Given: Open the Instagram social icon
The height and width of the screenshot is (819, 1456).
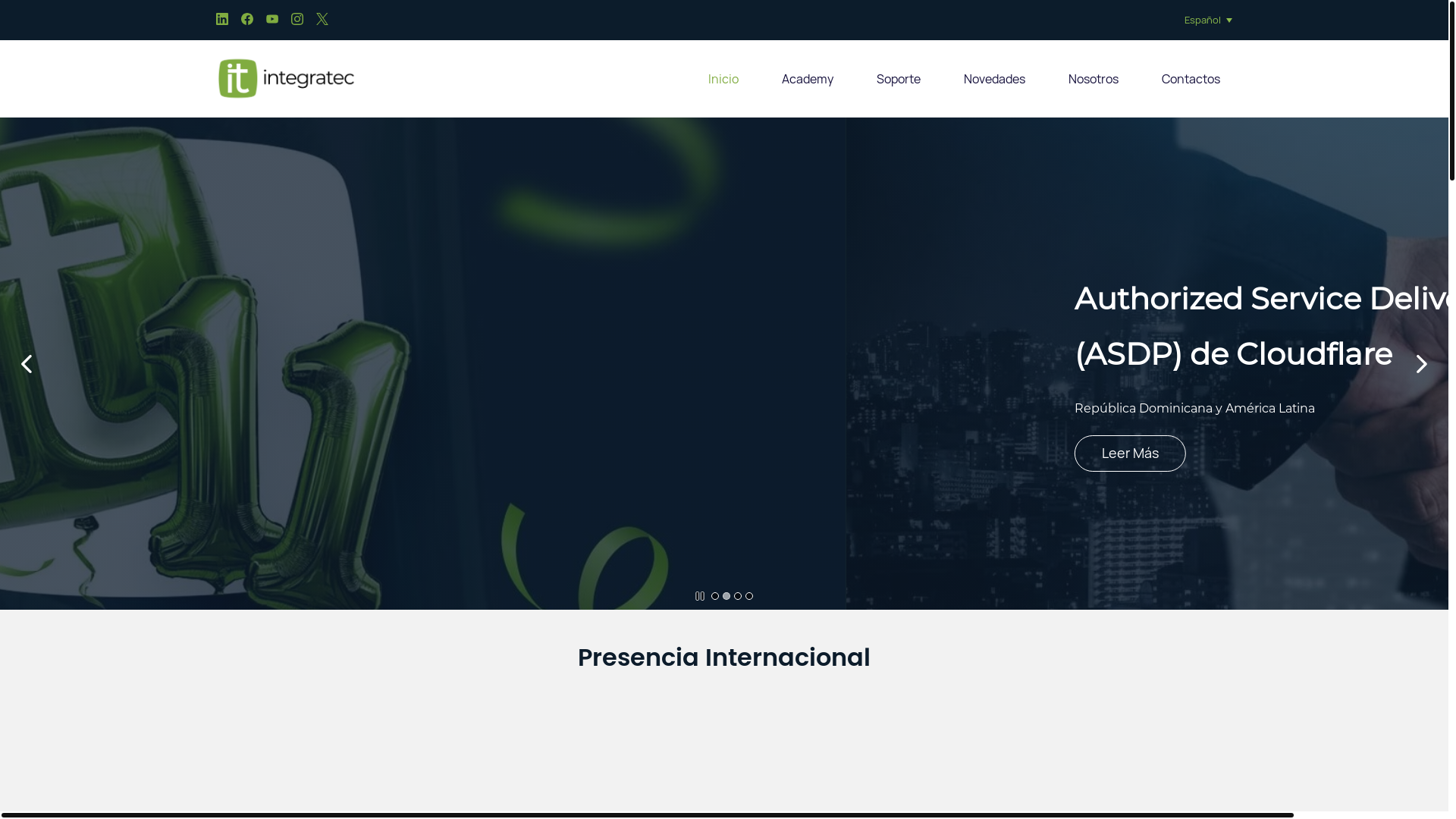Looking at the screenshot, I should tap(297, 19).
